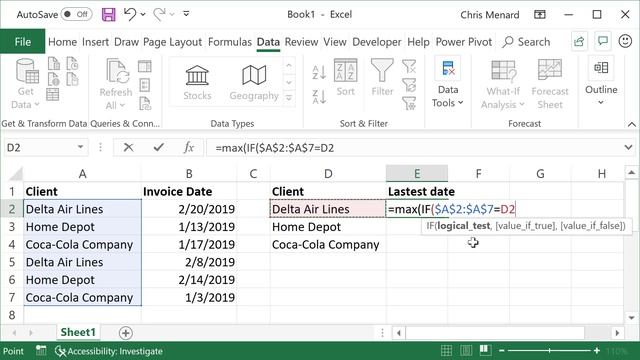The width and height of the screenshot is (640, 360).
Task: Open the Undo history dropdown arrow
Action: click(x=143, y=15)
